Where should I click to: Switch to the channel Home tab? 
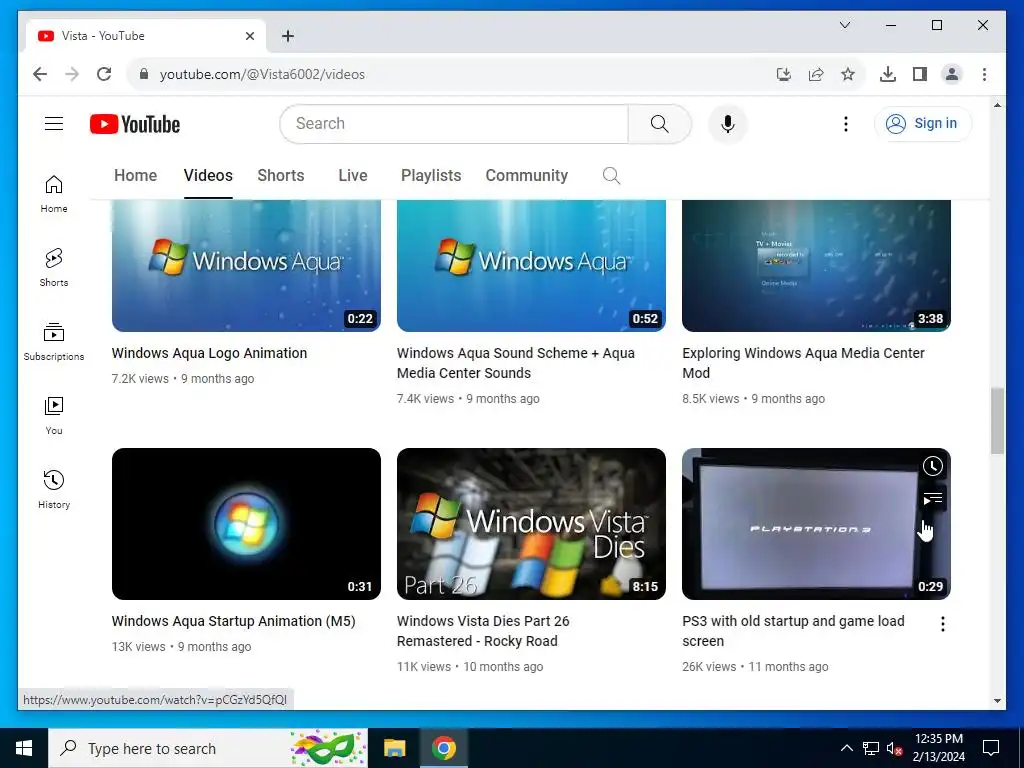pyautogui.click(x=135, y=176)
